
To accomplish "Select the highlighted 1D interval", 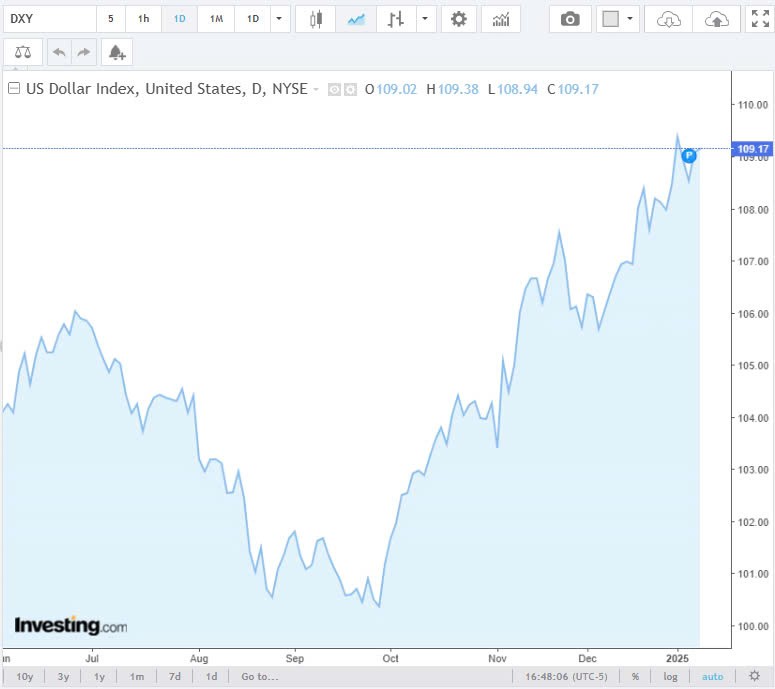I will tap(179, 19).
